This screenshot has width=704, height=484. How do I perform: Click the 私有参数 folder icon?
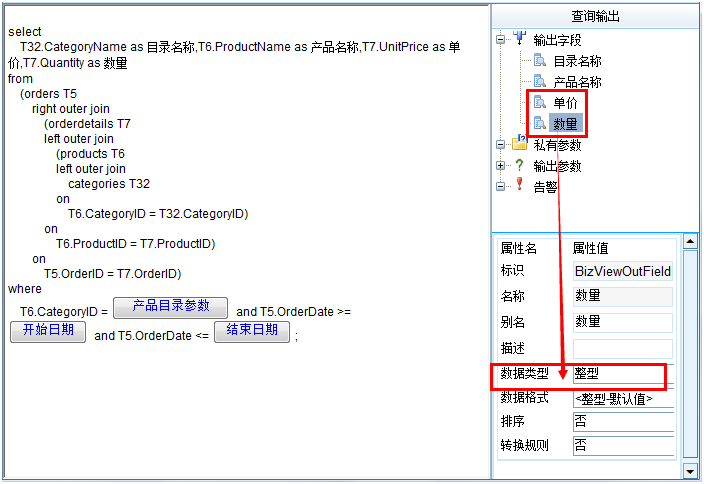[x=520, y=143]
